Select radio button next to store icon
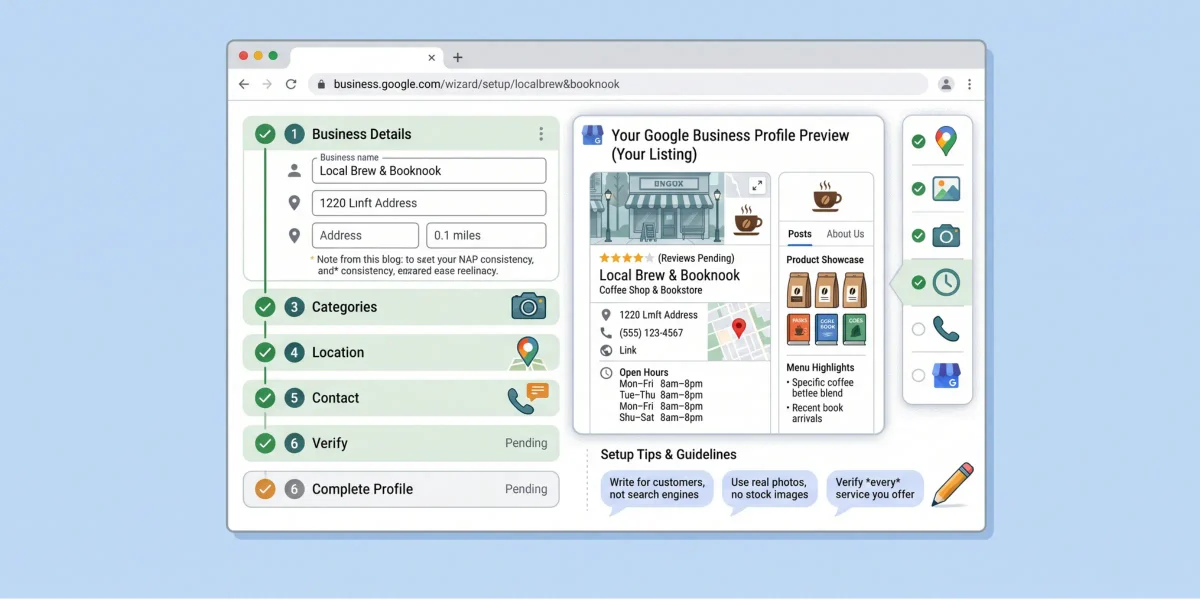The width and height of the screenshot is (1200, 600). (x=918, y=376)
